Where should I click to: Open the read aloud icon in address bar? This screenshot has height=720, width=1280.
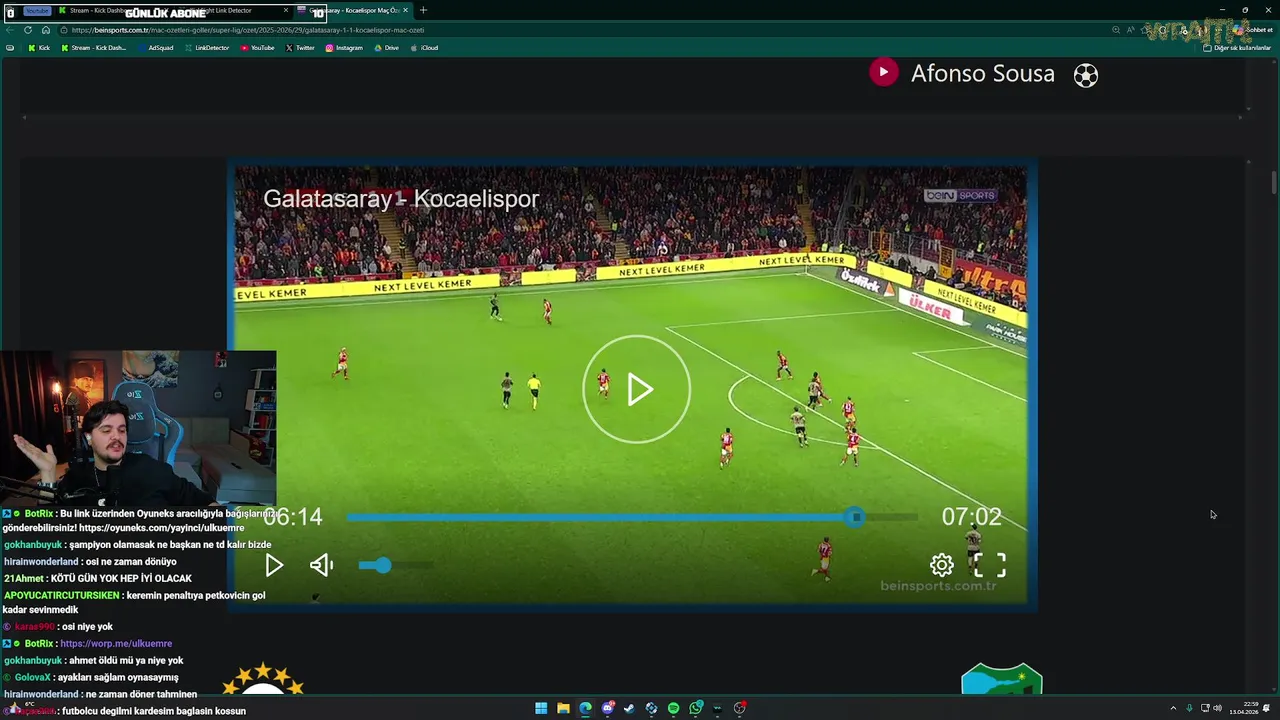click(x=1133, y=30)
